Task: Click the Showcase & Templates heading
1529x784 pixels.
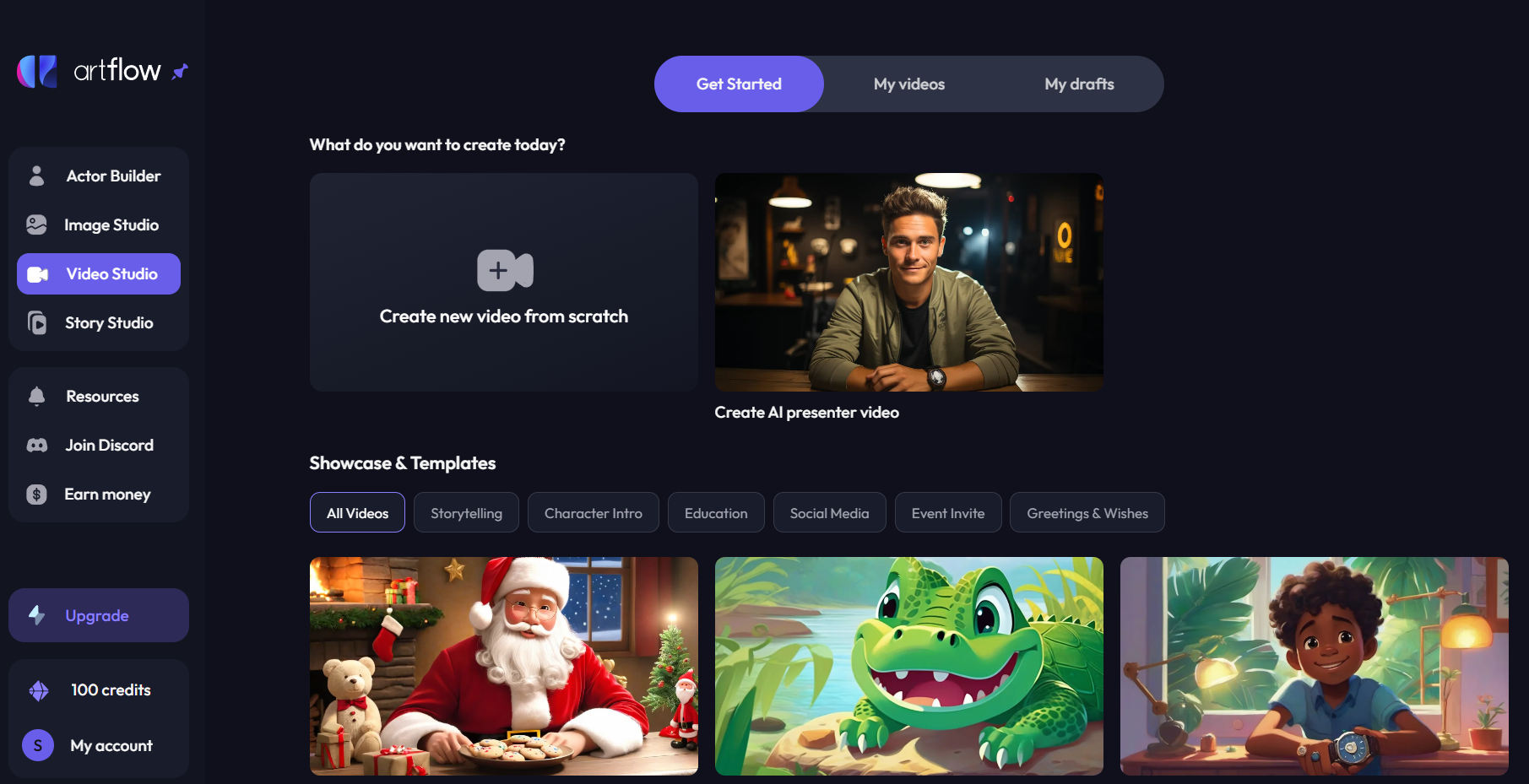Action: click(403, 463)
